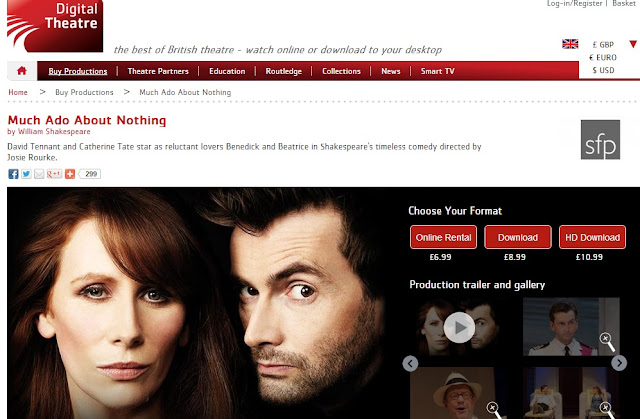Go to previous gallery images arrow
This screenshot has width=640, height=419.
pos(410,363)
